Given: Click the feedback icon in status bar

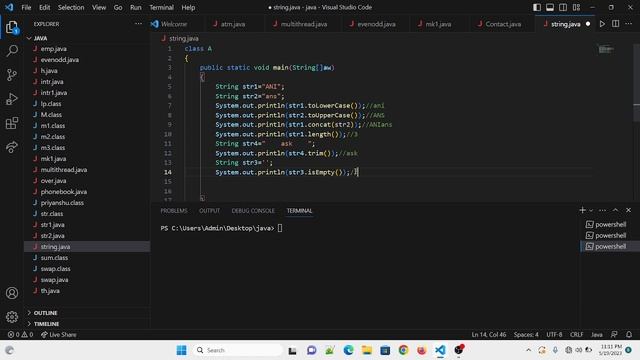Looking at the screenshot, I should [x=614, y=335].
